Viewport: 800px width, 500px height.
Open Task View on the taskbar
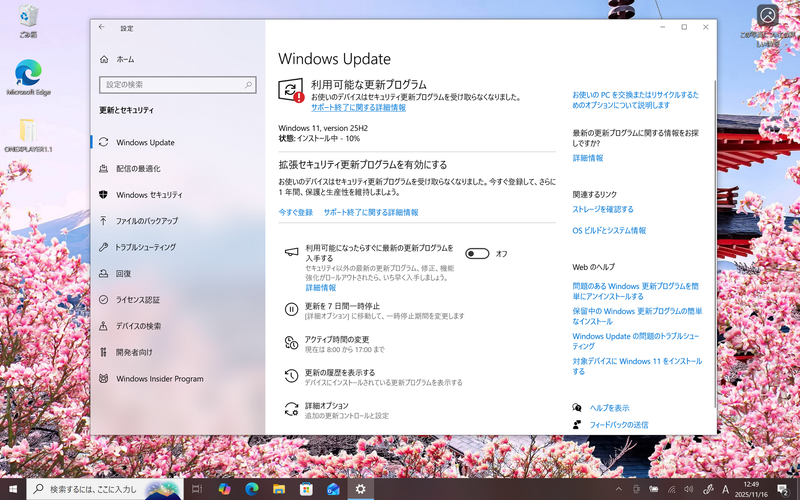[197, 489]
